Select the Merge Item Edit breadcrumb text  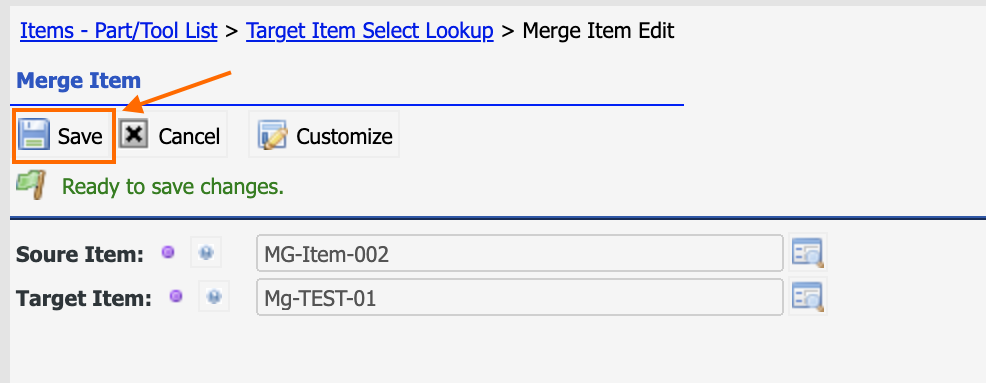pyautogui.click(x=599, y=30)
